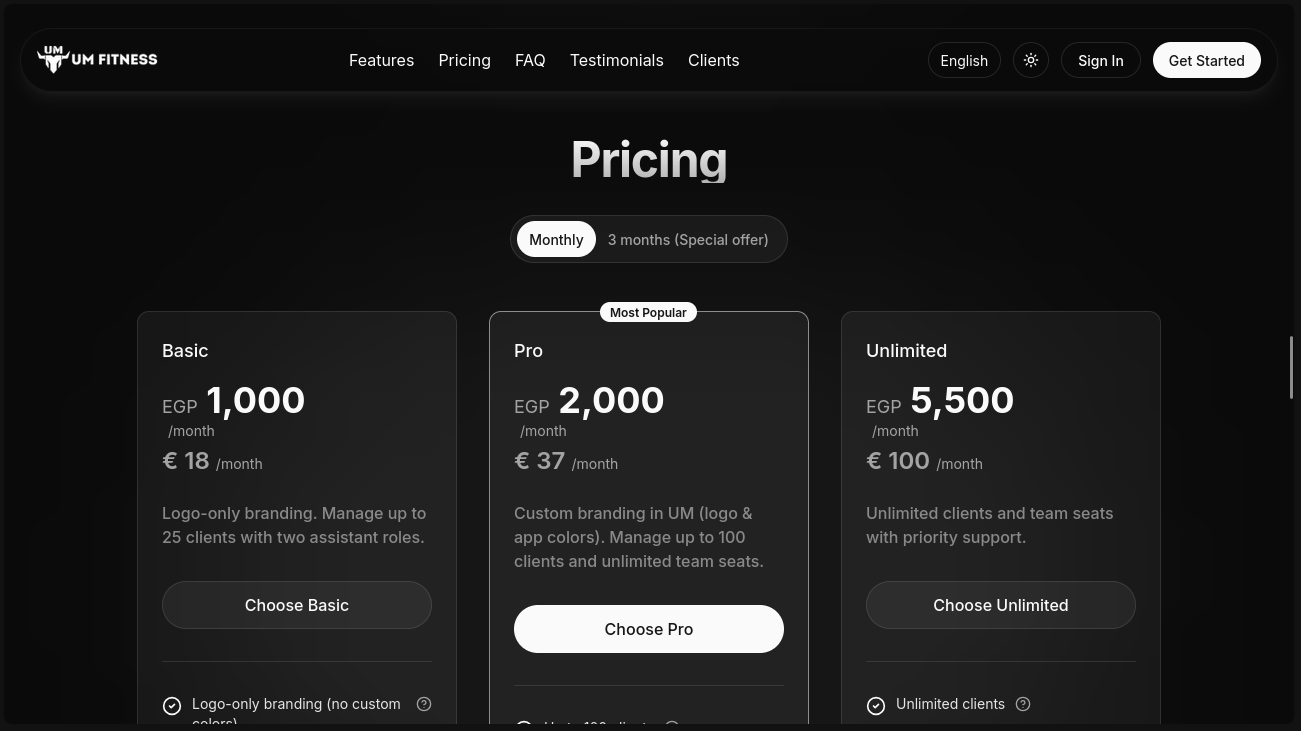Select Choose Pro button
Image resolution: width=1301 pixels, height=731 pixels.
649,629
